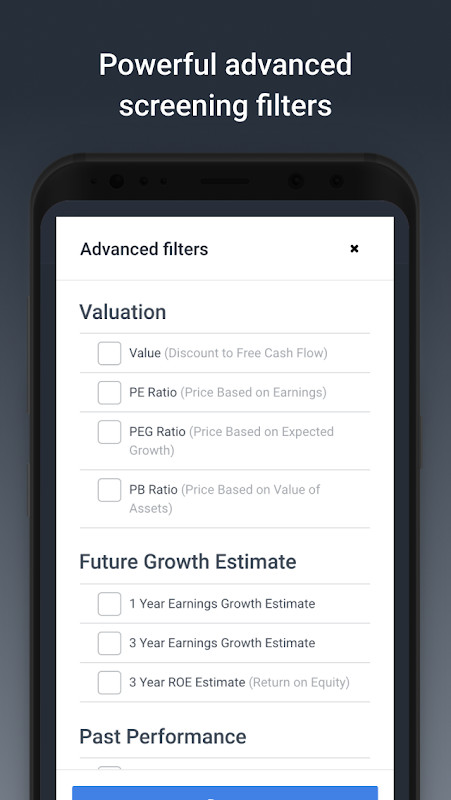Close the Advanced filters dialog

pos(354,248)
